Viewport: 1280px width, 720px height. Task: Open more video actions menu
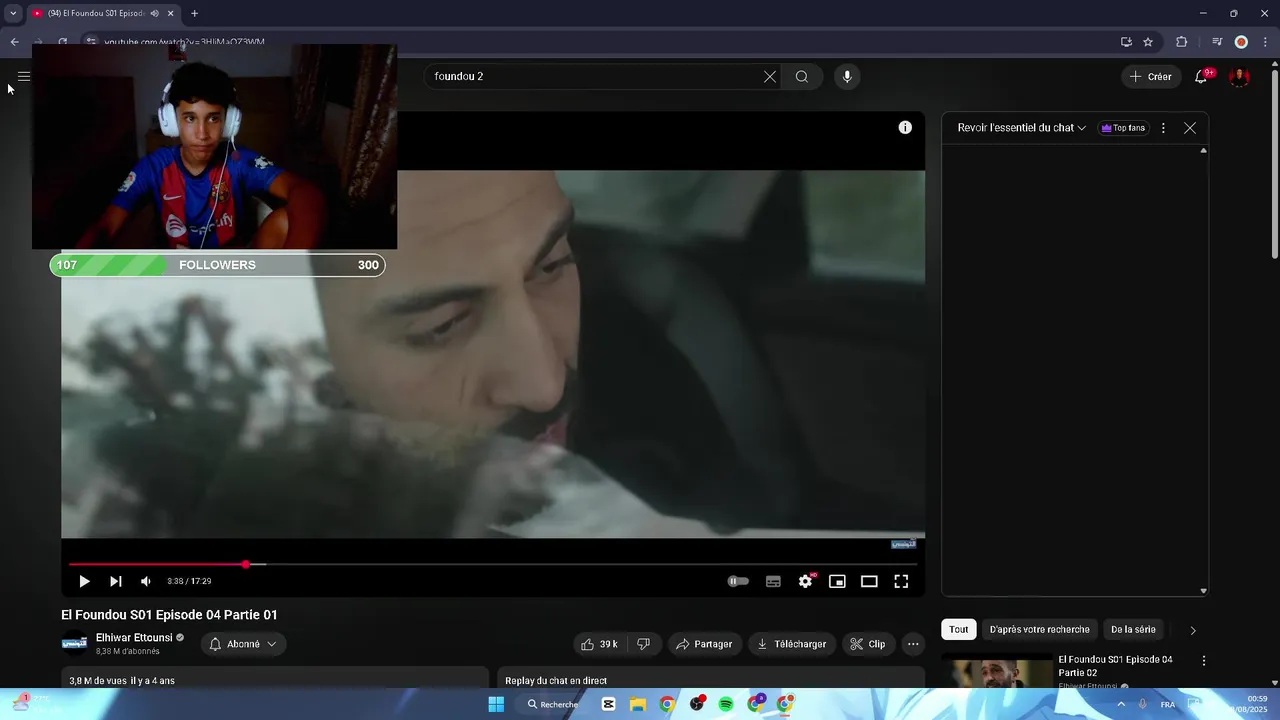913,644
